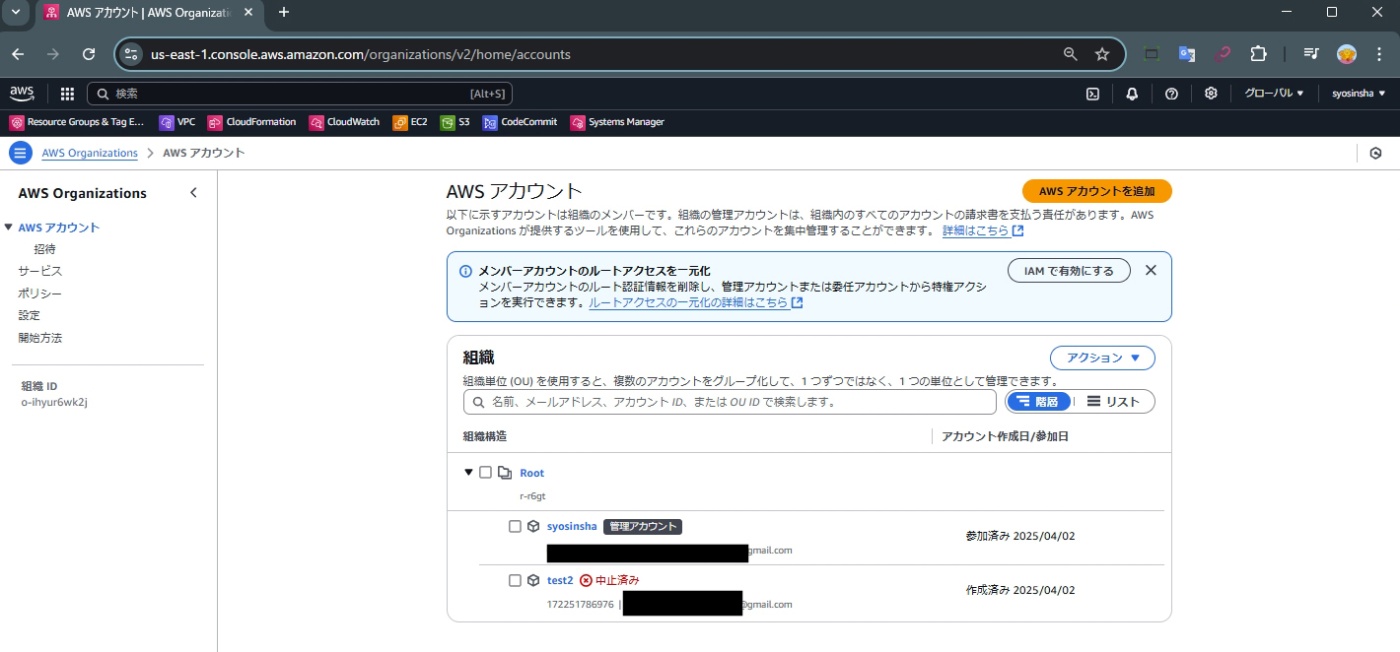Open the browser tab search dropdown
Viewport: 1400px width, 652px height.
pos(15,12)
